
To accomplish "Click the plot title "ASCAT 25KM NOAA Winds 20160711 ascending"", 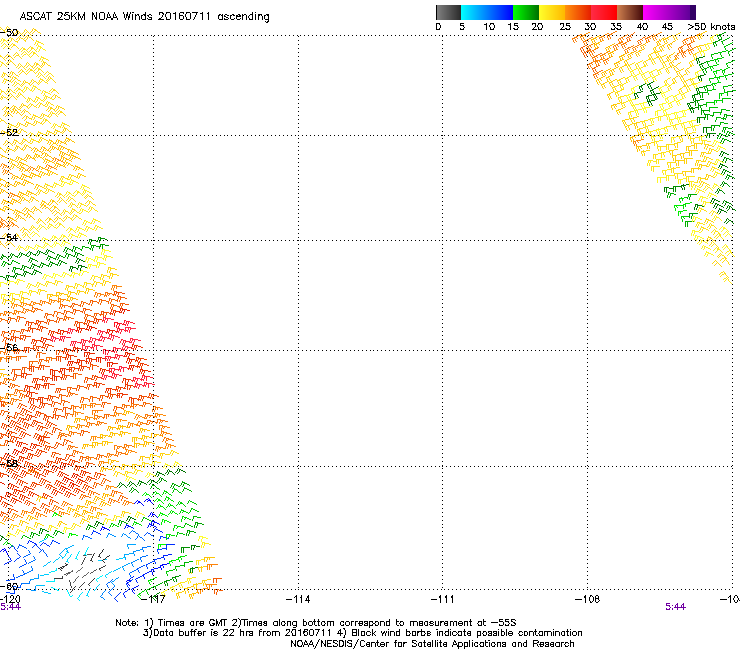I will tap(144, 17).
